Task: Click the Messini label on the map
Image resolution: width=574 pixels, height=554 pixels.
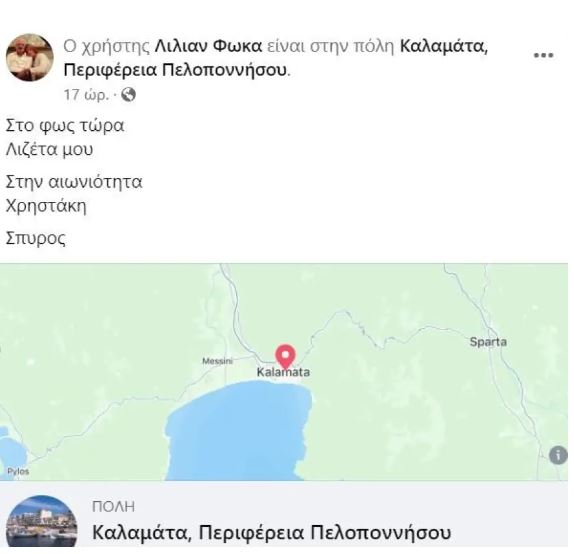Action: tap(217, 361)
